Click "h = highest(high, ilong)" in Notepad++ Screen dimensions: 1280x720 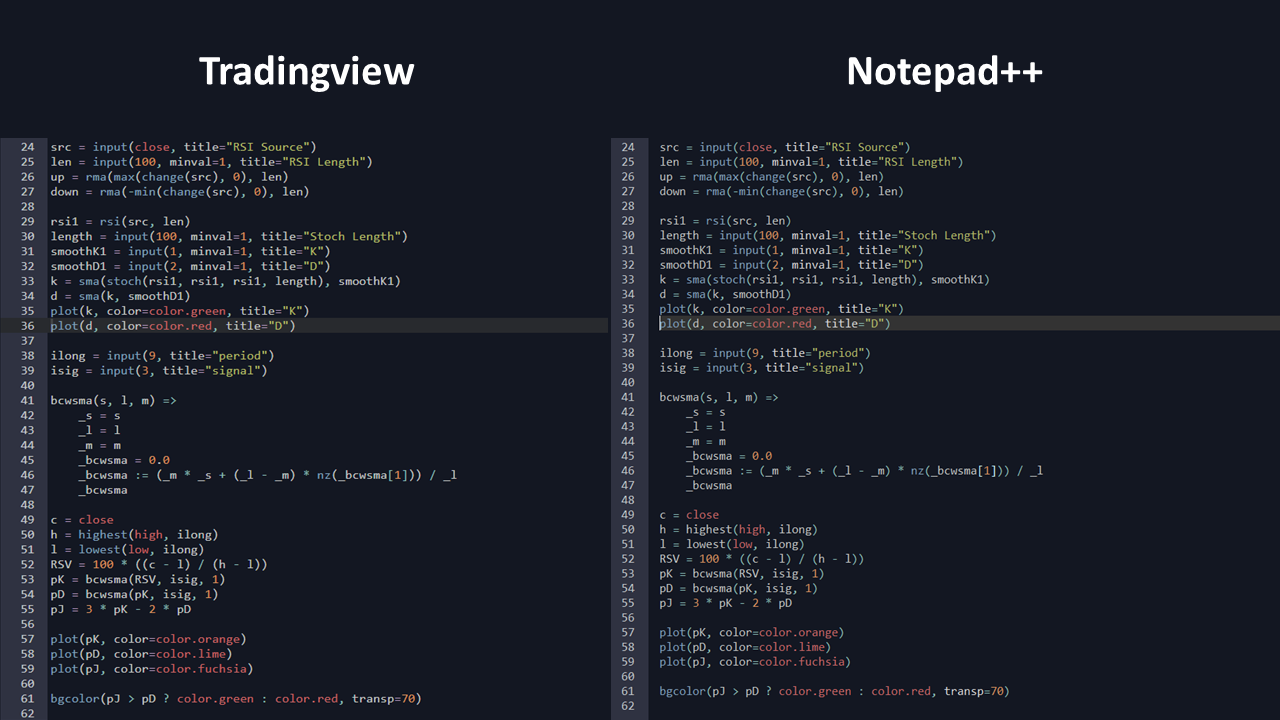[x=739, y=529]
